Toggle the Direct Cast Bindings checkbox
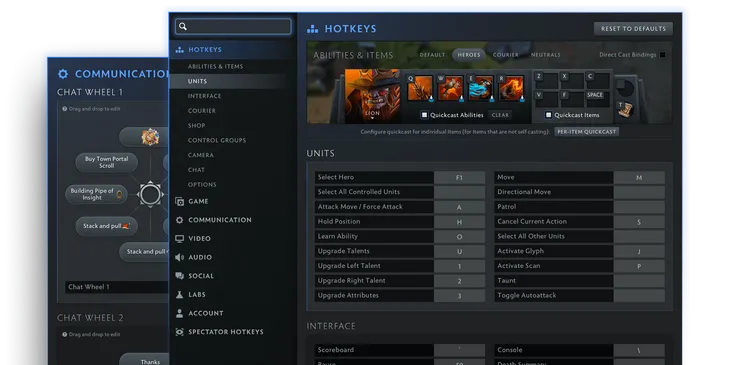 point(662,55)
